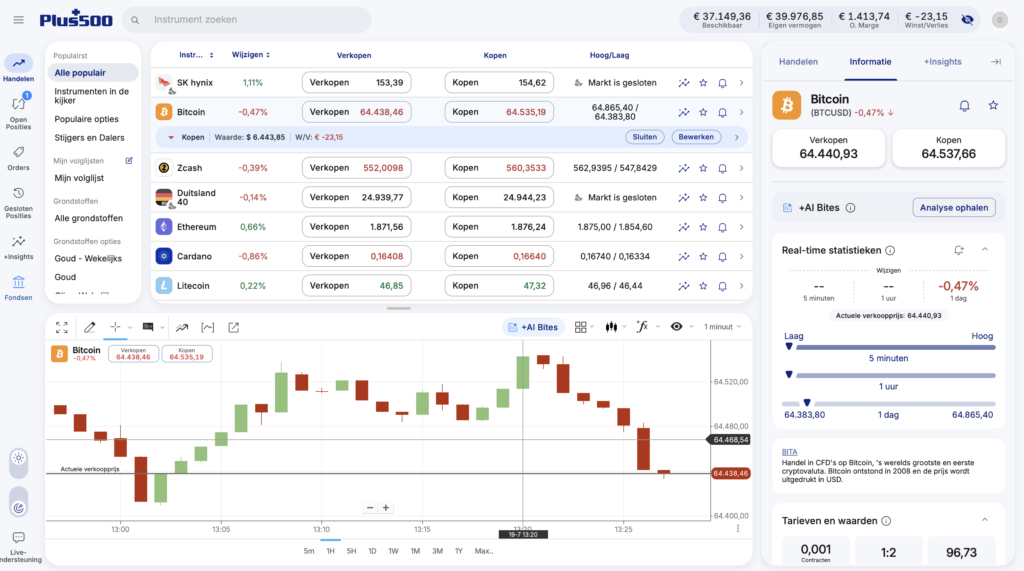The height and width of the screenshot is (571, 1024).
Task: Open the hamburger main menu
Action: point(18,20)
